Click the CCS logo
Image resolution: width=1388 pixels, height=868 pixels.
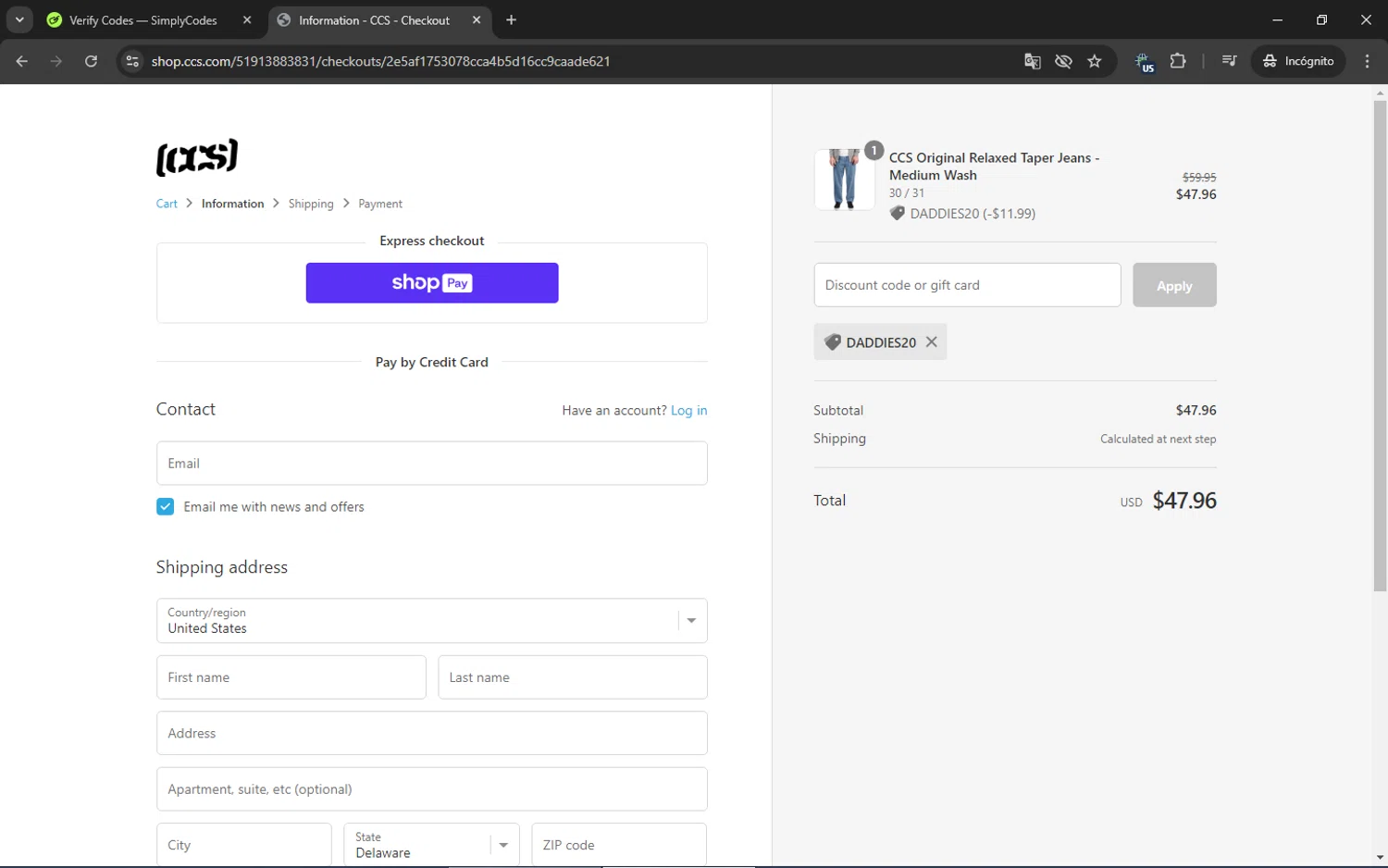click(197, 157)
